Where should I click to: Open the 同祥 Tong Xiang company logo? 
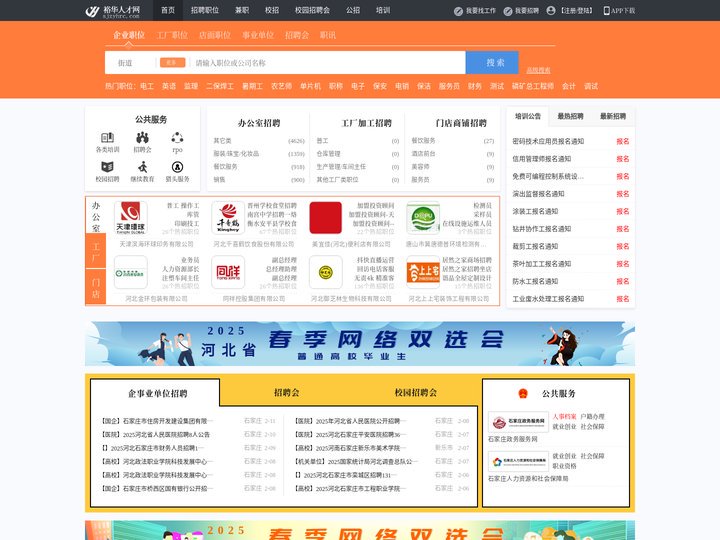(x=228, y=272)
